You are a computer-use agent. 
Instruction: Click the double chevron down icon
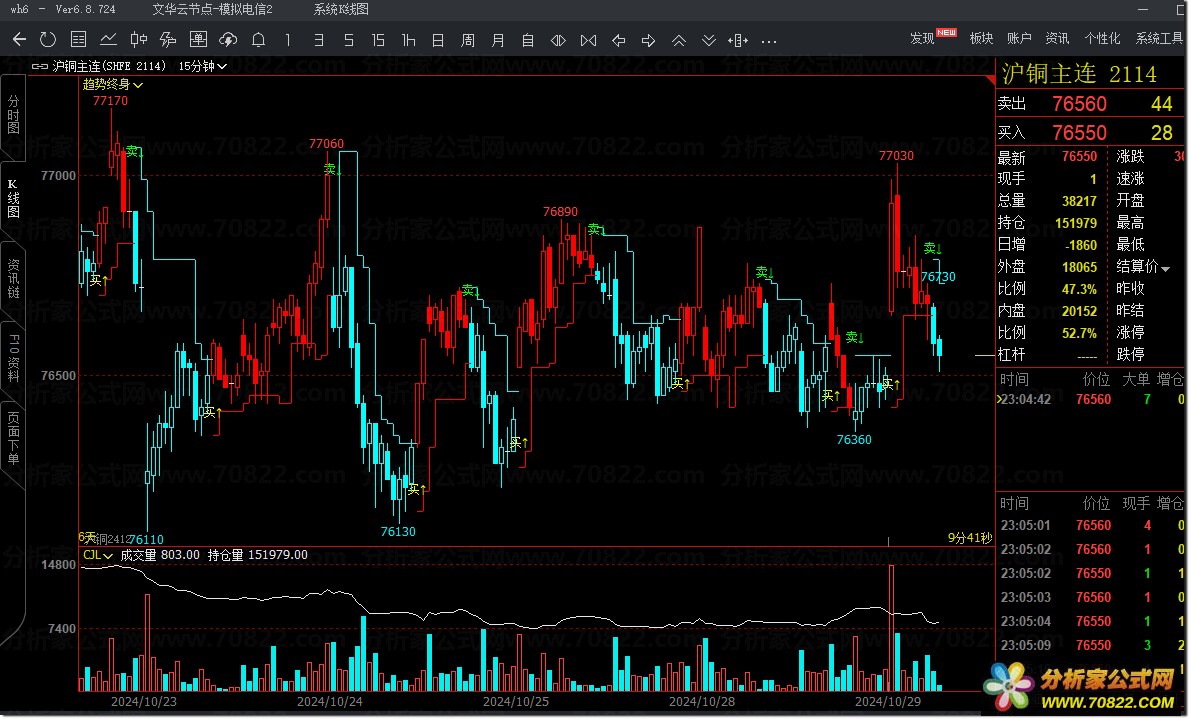click(709, 39)
